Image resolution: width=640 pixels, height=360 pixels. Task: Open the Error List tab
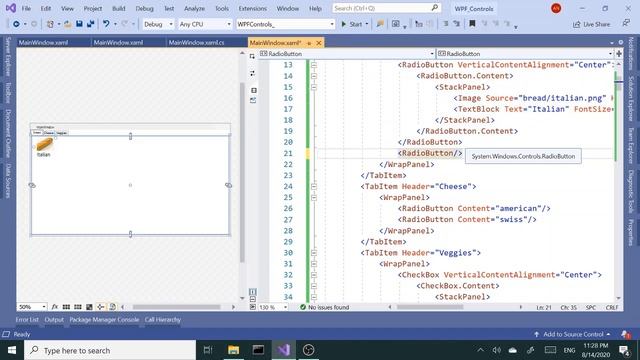(27, 320)
